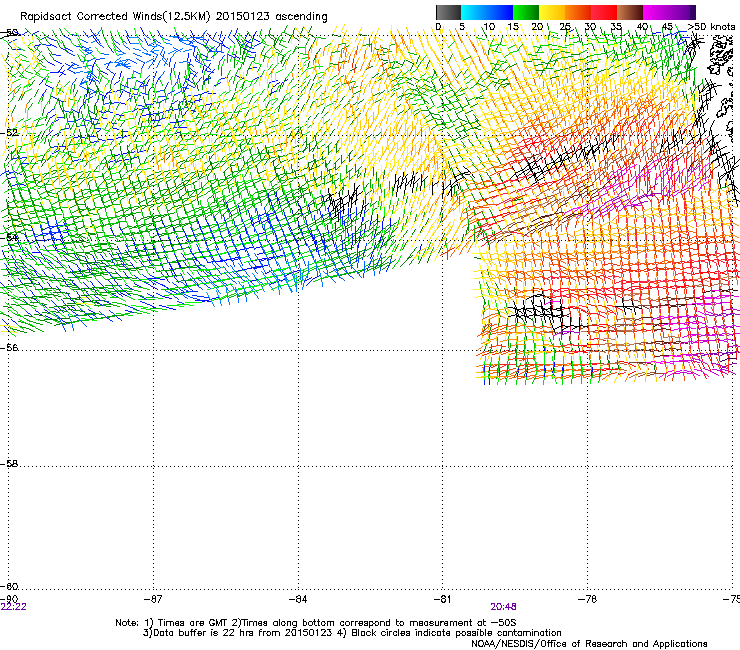740x650 pixels.
Task: Click the cyan 5-10 knots legend swatch
Action: click(474, 12)
